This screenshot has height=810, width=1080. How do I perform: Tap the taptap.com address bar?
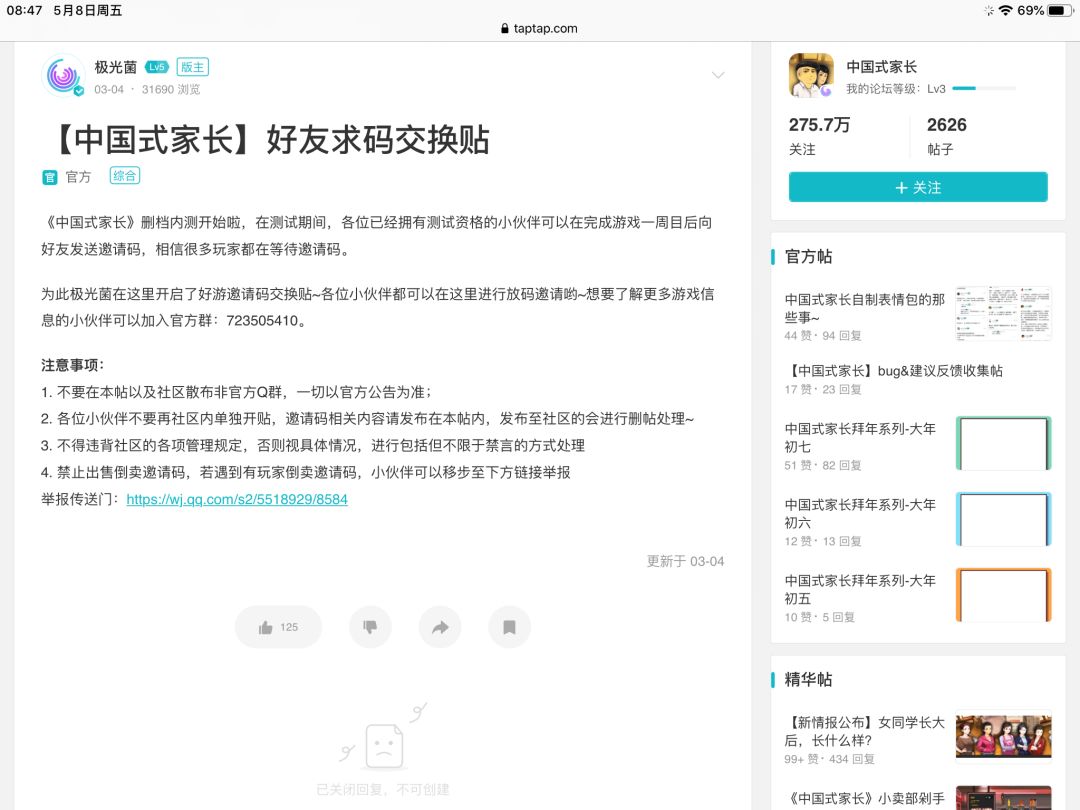click(x=540, y=28)
